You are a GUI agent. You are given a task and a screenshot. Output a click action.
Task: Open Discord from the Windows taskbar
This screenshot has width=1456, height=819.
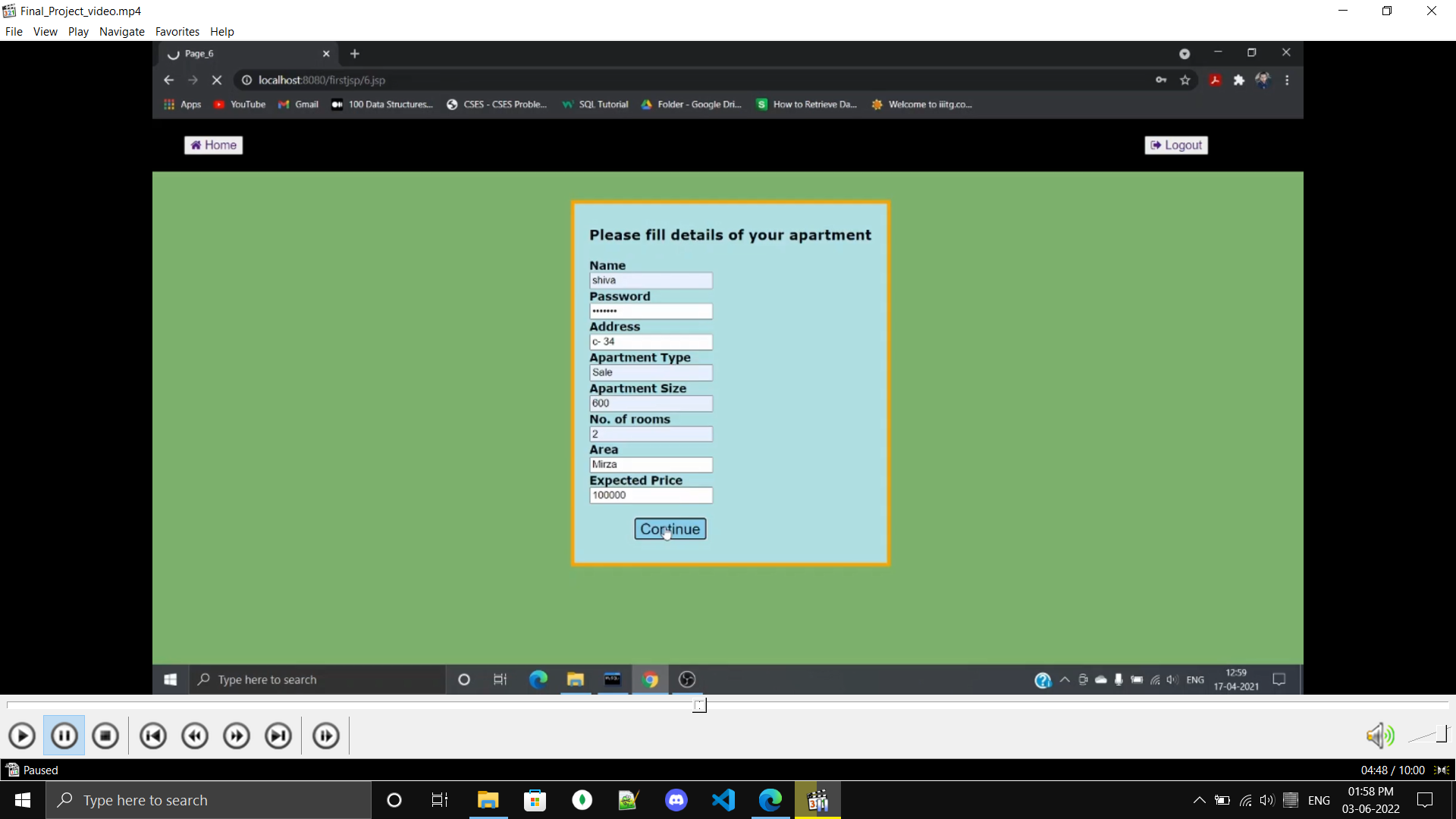(676, 800)
